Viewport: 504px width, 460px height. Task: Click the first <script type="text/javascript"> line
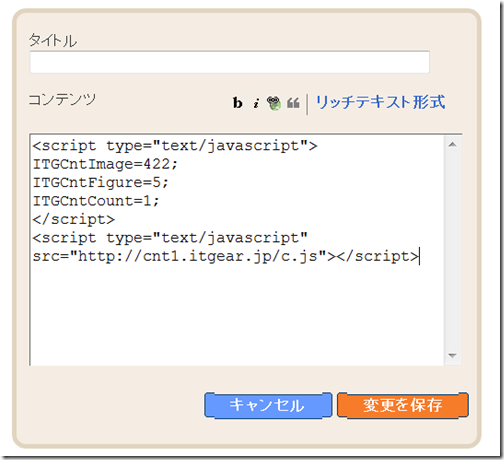click(x=175, y=146)
